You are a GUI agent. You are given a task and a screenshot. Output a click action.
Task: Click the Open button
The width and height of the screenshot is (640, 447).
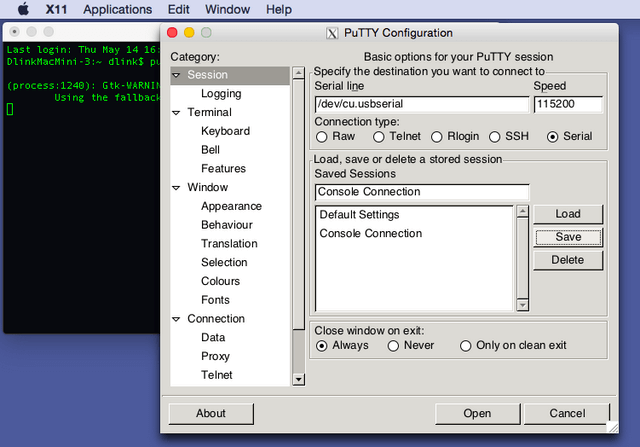coord(477,414)
